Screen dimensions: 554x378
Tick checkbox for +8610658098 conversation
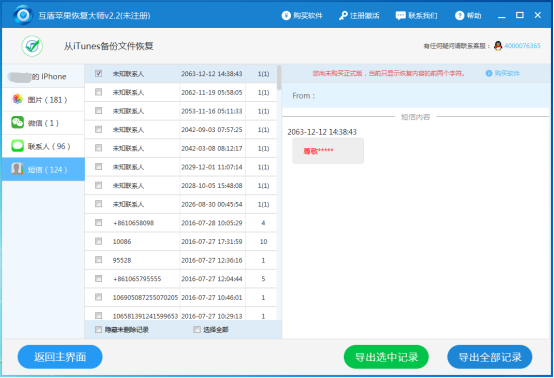tap(99, 223)
